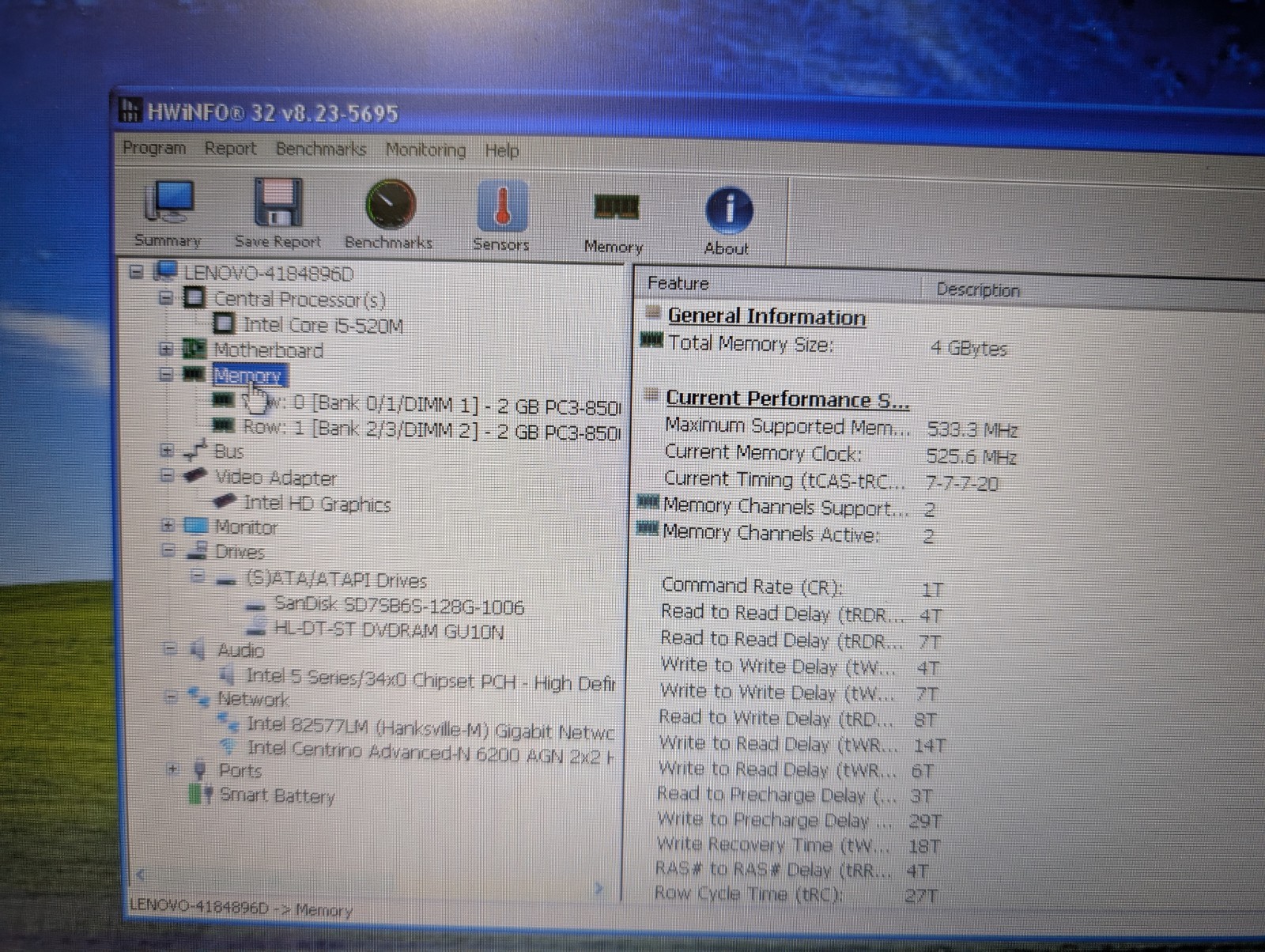Select the Current Performance Settings heading
The image size is (1265, 952).
tap(787, 399)
